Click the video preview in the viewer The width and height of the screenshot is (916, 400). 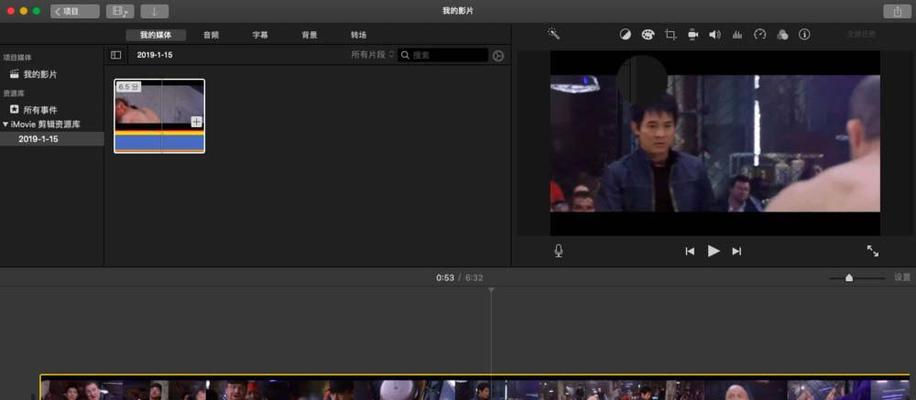pyautogui.click(x=715, y=143)
